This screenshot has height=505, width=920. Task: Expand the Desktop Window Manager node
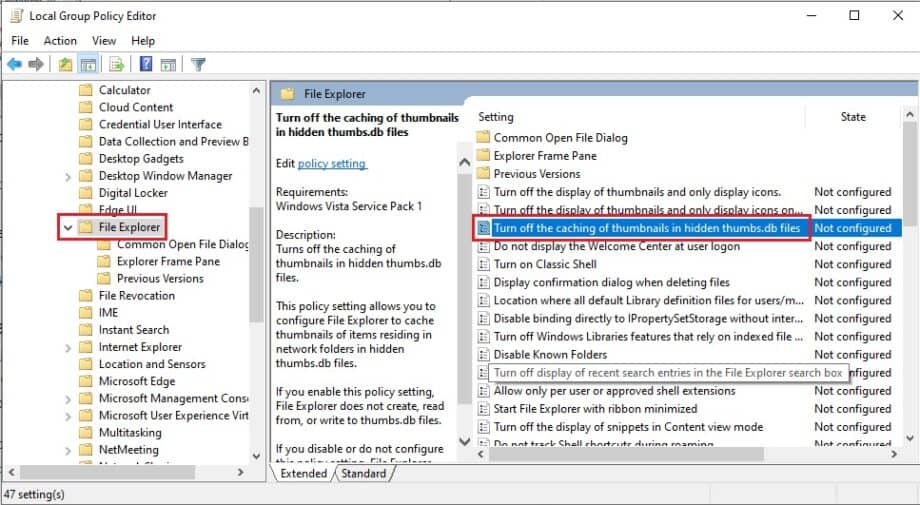pyautogui.click(x=68, y=176)
